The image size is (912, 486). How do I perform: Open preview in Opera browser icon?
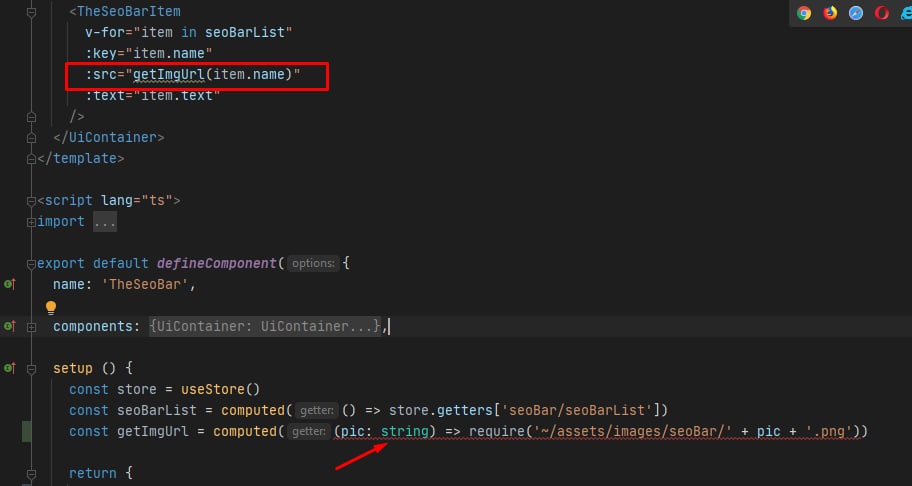tap(882, 13)
